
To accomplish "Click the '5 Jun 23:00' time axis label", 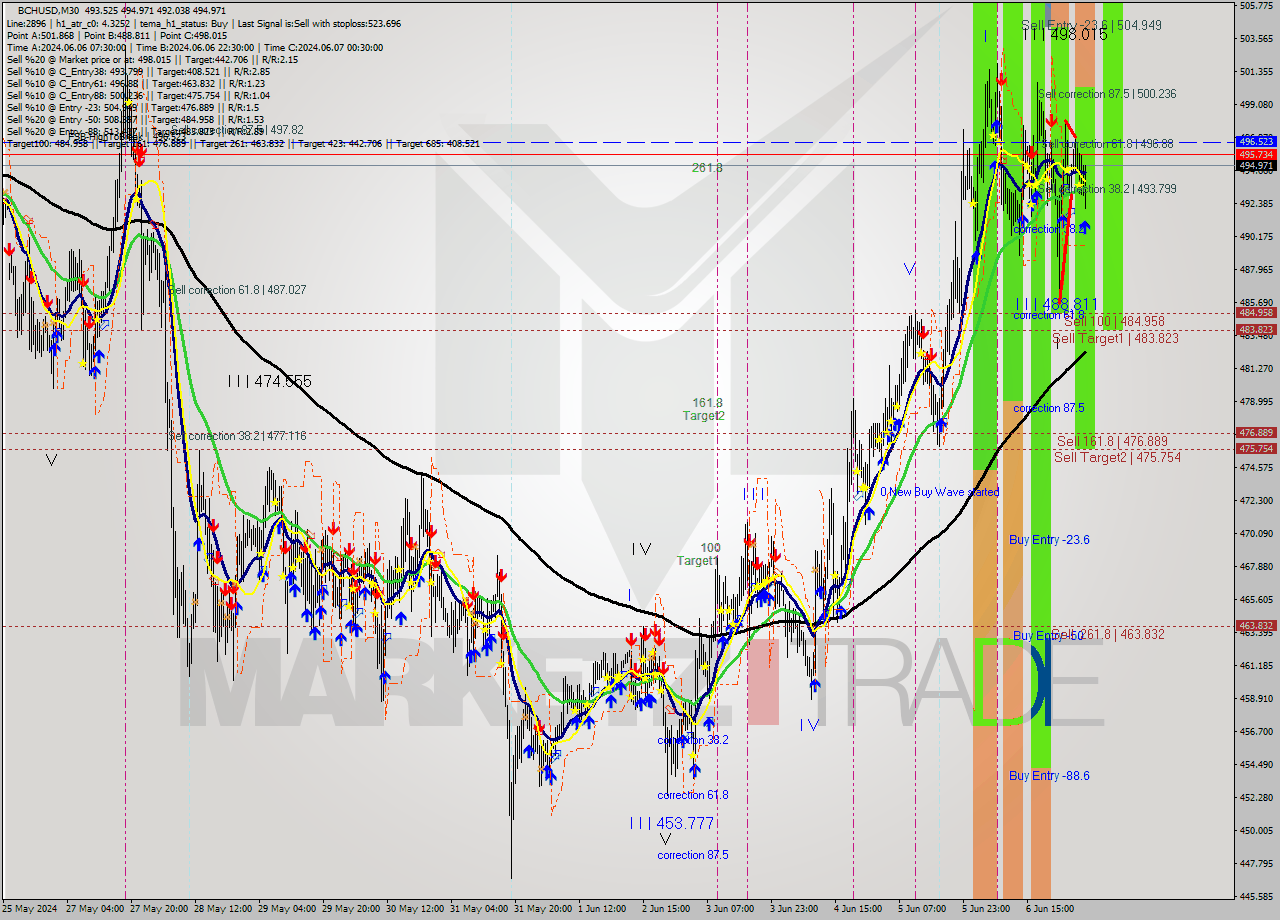I will tap(986, 909).
